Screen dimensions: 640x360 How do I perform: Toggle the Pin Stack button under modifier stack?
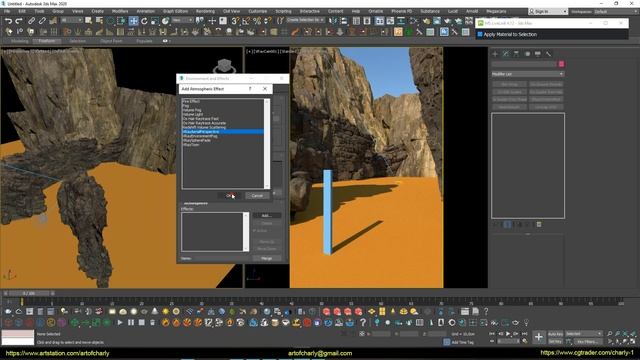tap(496, 224)
